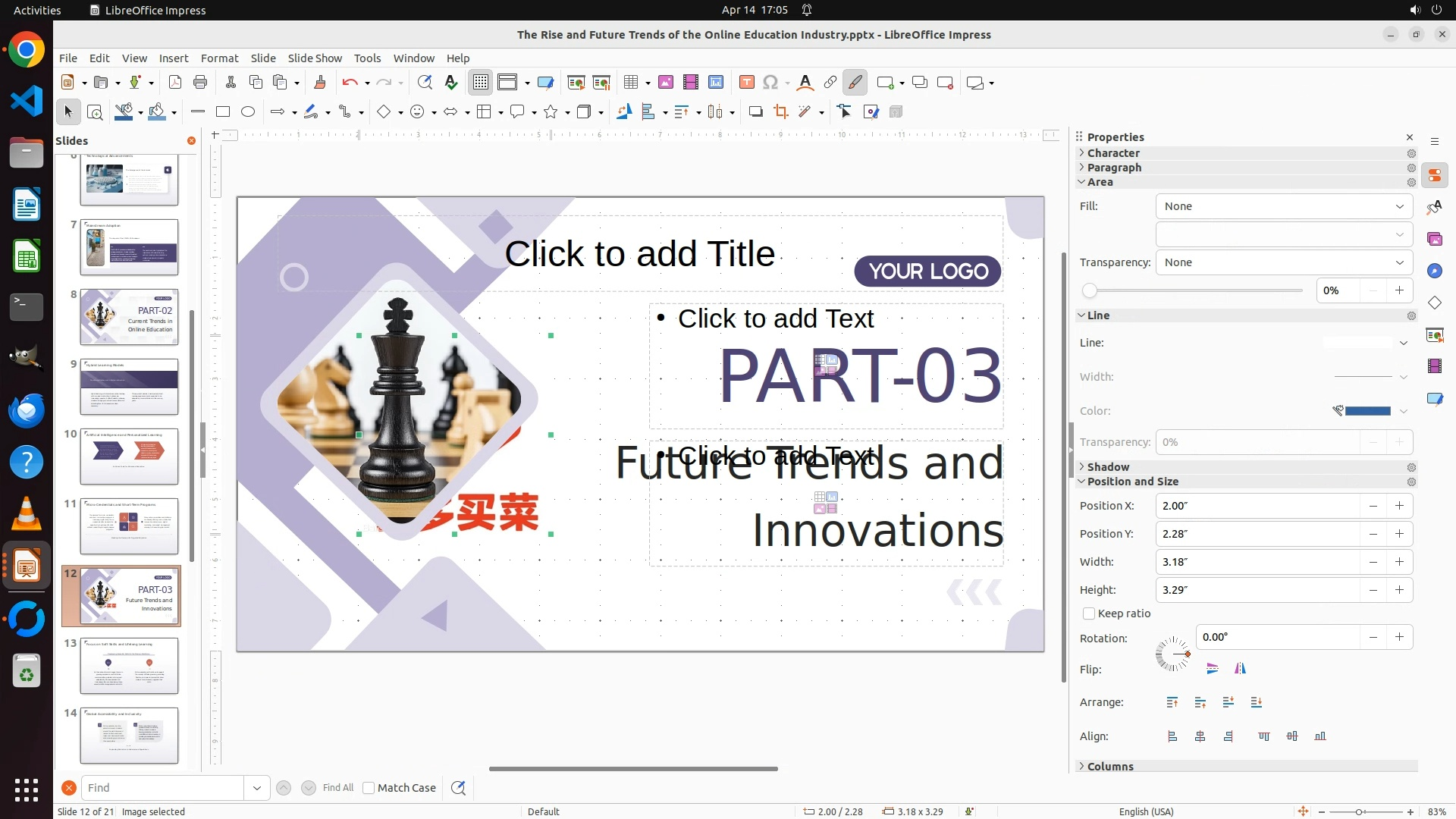Select slide 13 thumbnail

click(129, 665)
